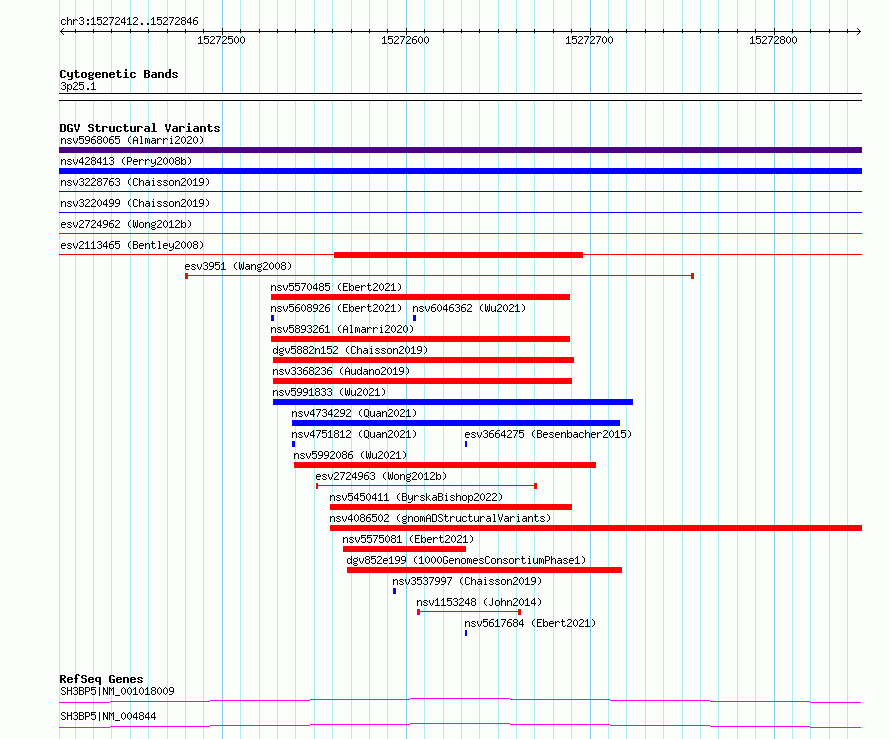The image size is (890, 739).
Task: Click nsv4751812 (Quan2021) label
Action: (x=354, y=434)
